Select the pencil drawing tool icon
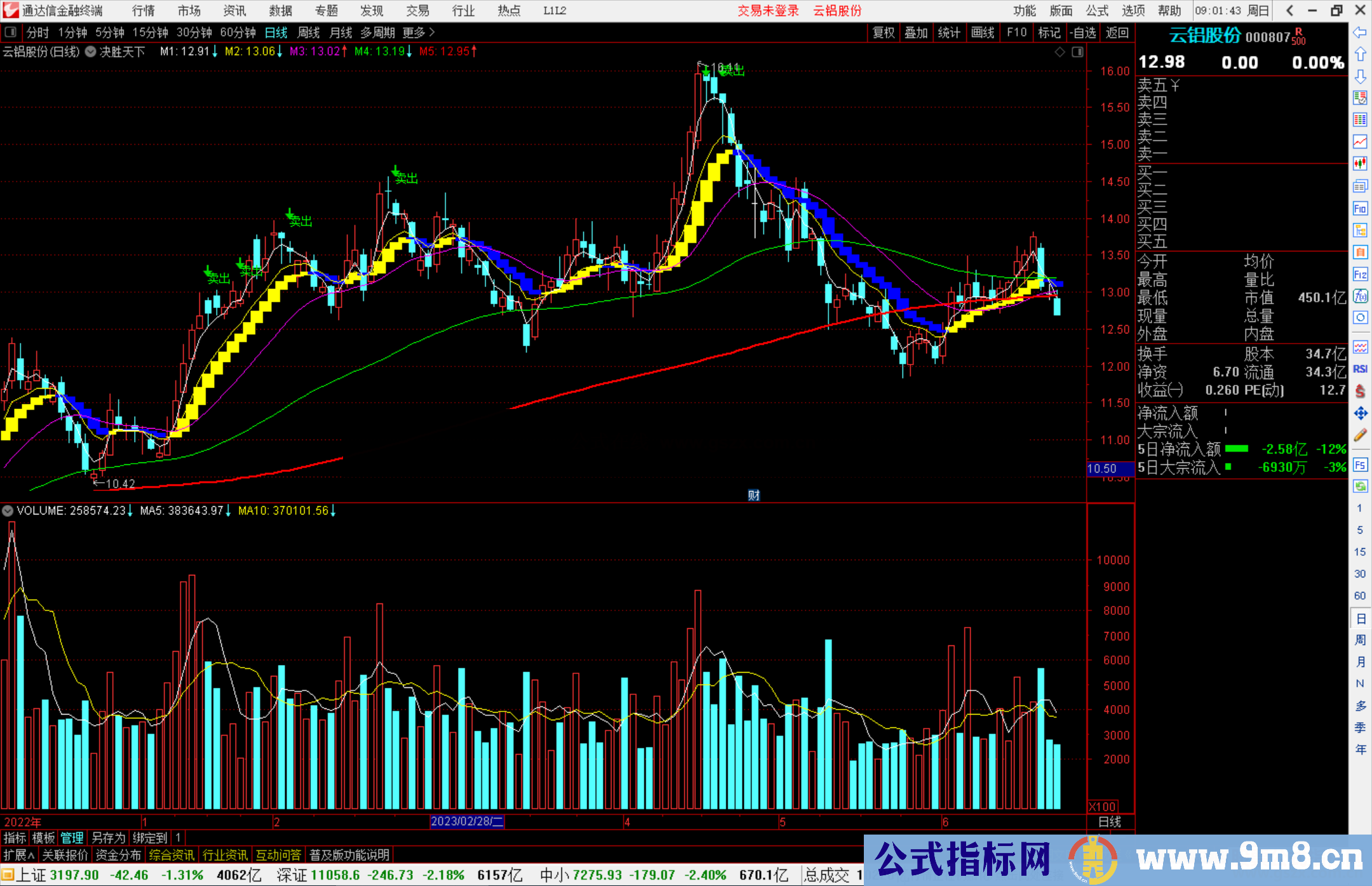Image resolution: width=1372 pixels, height=886 pixels. [1360, 435]
